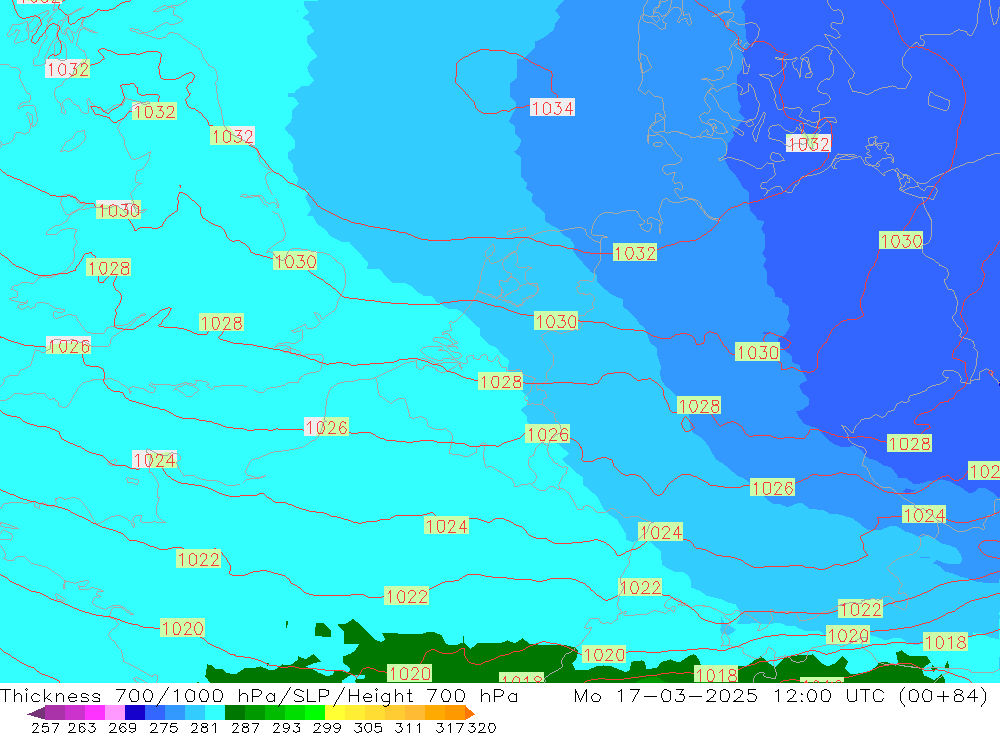
Task: Click legend value 263
Action: click(x=82, y=727)
